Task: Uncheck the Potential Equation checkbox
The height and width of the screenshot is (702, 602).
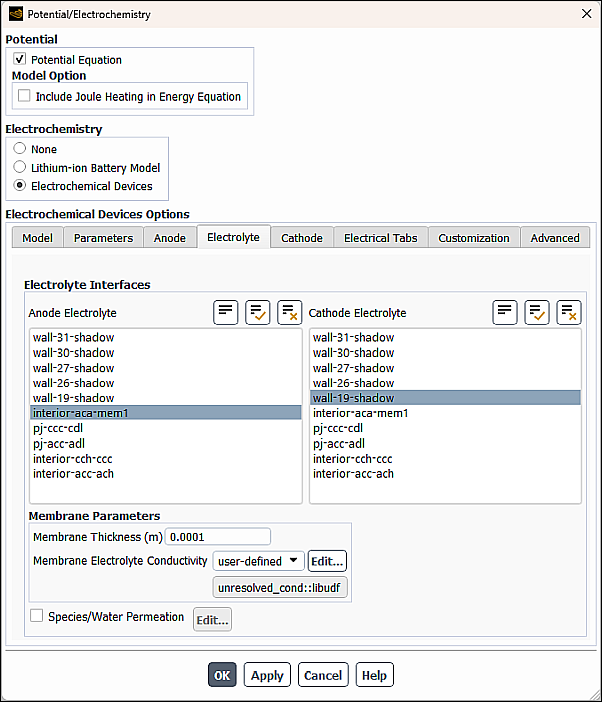Action: pos(20,59)
